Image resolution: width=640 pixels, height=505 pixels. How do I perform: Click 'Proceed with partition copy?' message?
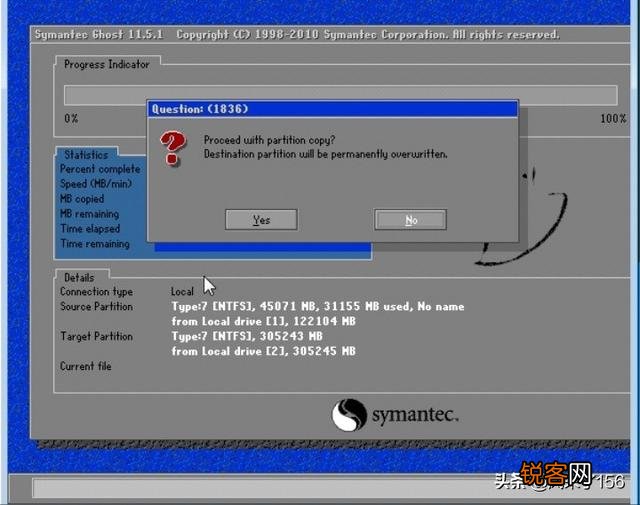point(269,140)
